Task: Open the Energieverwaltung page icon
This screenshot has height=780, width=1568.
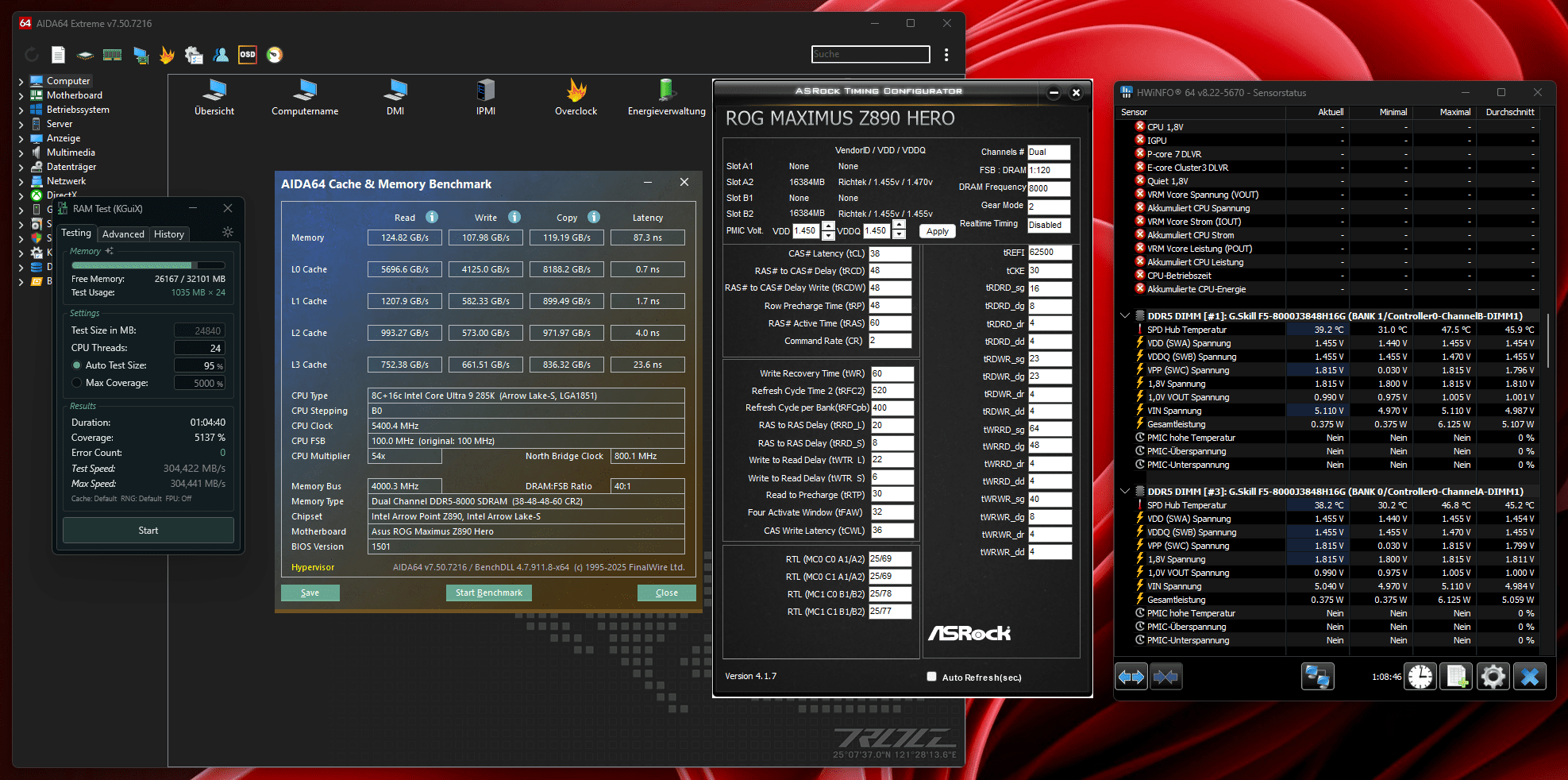Action: [667, 98]
